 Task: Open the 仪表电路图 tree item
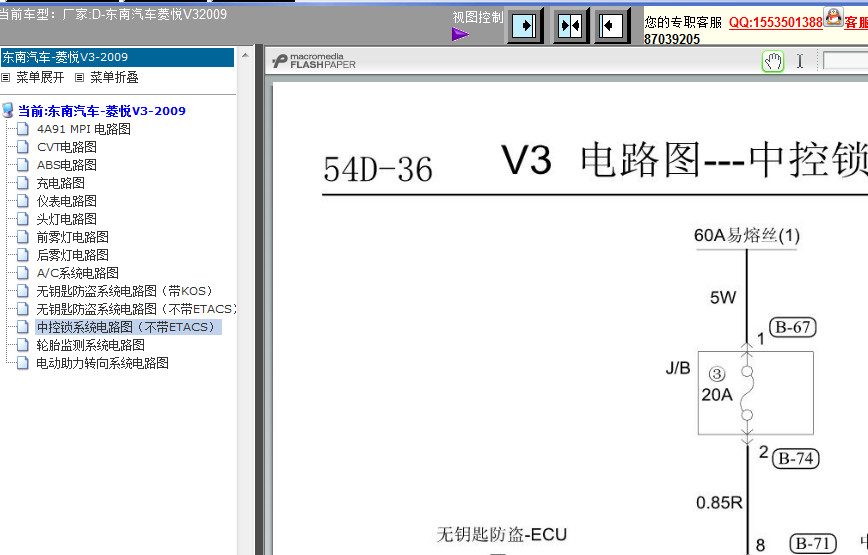point(66,201)
